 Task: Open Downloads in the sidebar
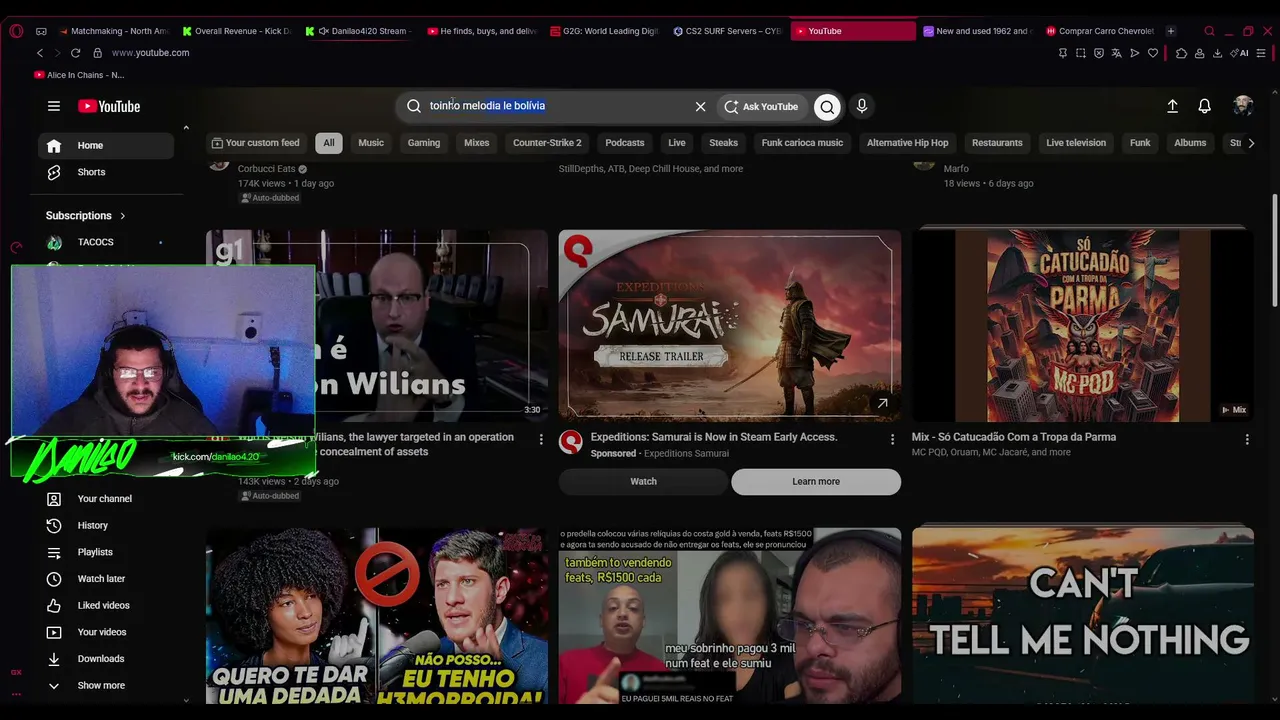pos(106,659)
